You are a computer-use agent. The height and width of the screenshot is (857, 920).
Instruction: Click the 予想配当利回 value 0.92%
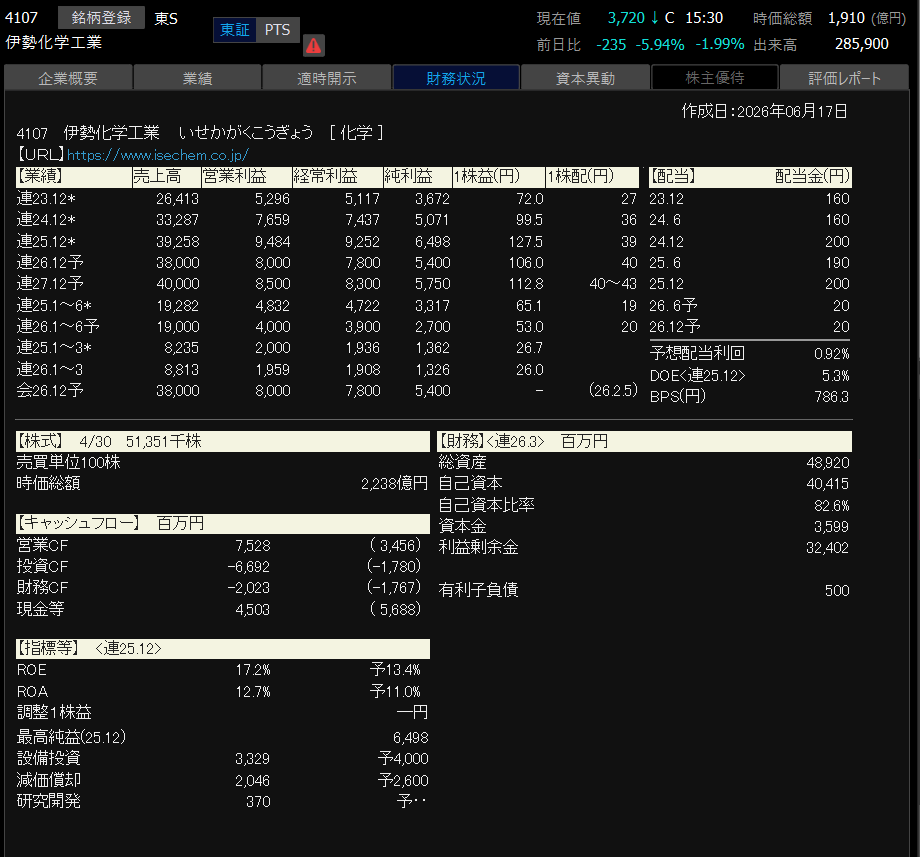coord(831,354)
